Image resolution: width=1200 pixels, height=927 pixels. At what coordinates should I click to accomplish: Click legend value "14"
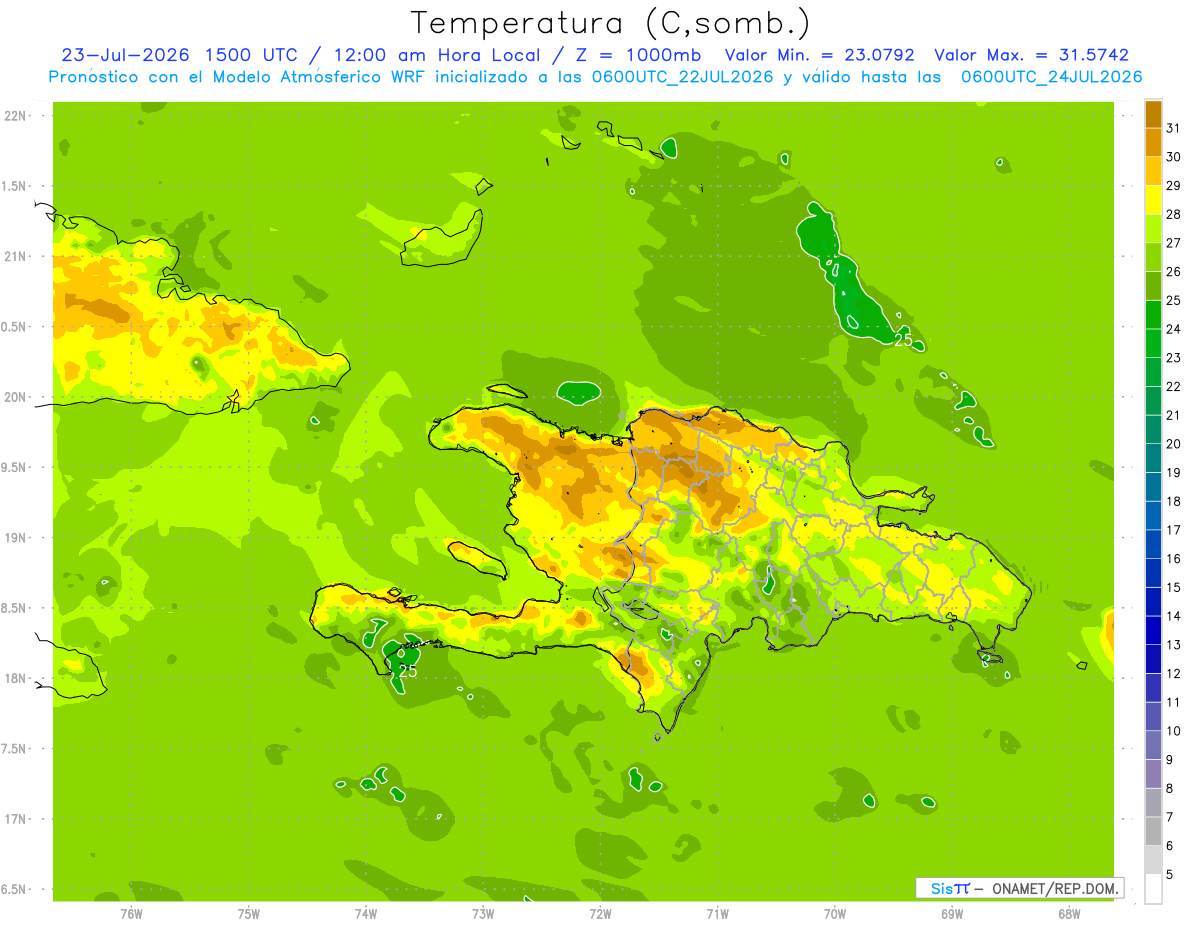coord(1174,616)
